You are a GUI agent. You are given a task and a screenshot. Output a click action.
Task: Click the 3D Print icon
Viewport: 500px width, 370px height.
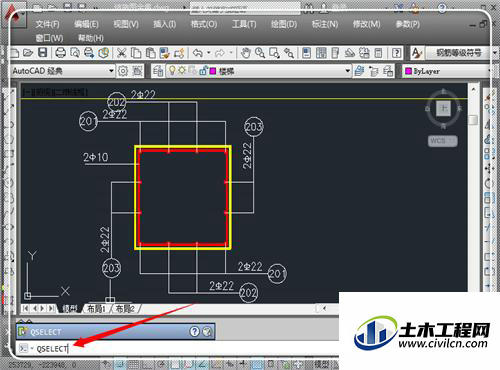[104, 53]
